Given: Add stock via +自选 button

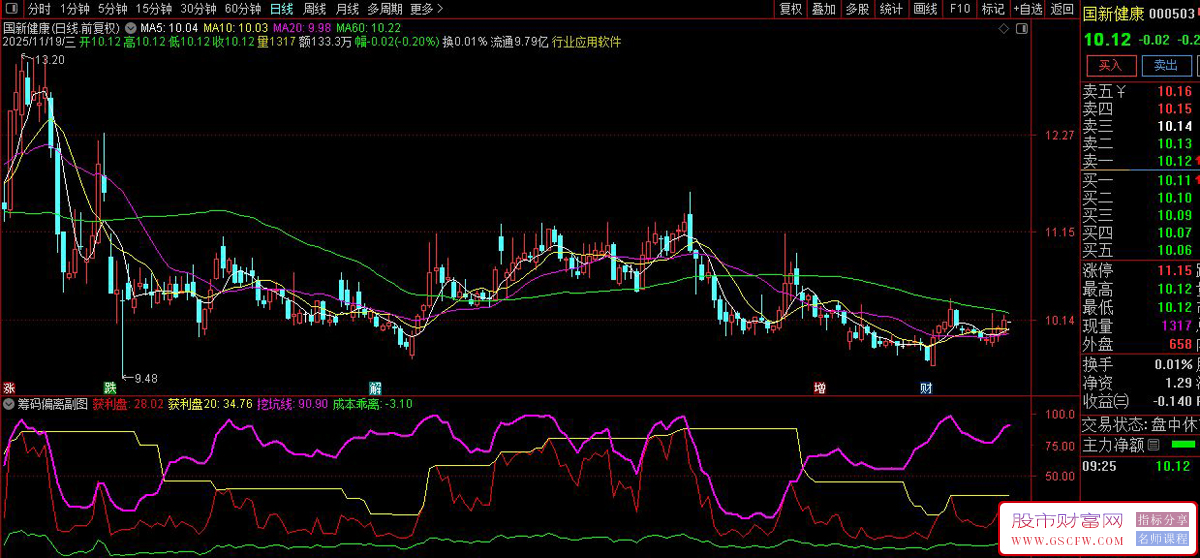Looking at the screenshot, I should (1029, 9).
